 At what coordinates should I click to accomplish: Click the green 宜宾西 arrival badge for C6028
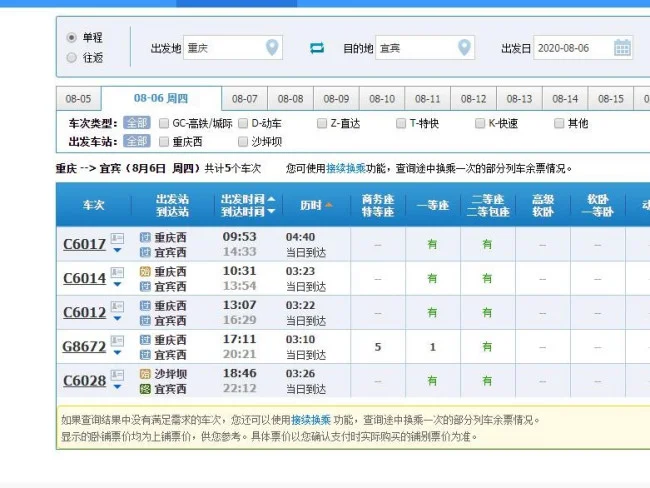(x=145, y=389)
